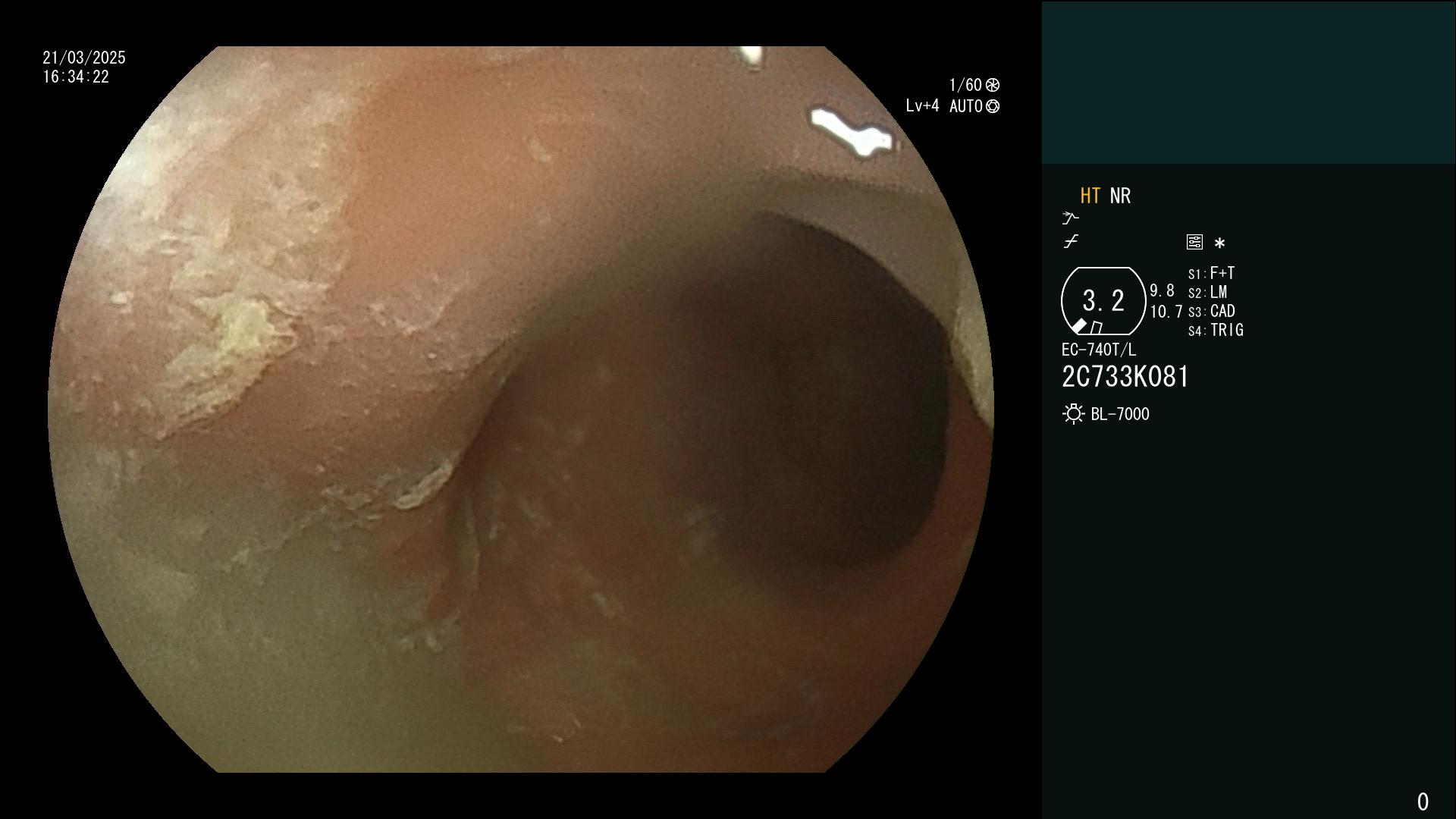Click the 10.7 value
This screenshot has height=819, width=1456.
click(x=1166, y=312)
